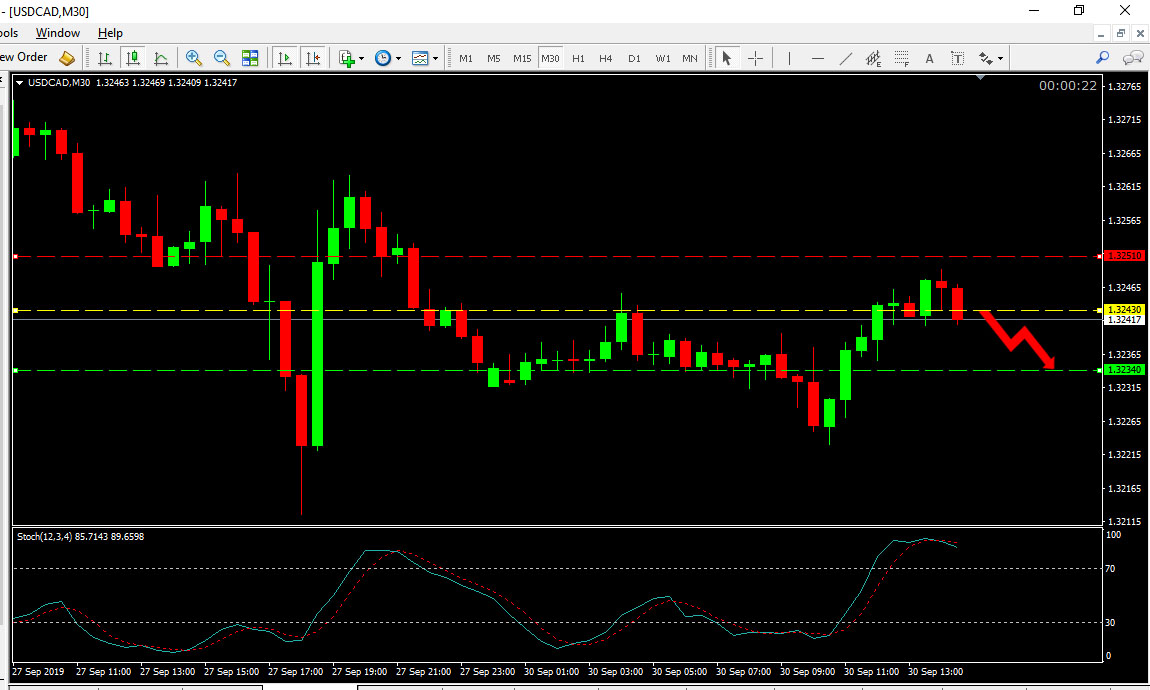Select the Fibonacci retracement tool
The image size is (1150, 690).
pos(901,58)
